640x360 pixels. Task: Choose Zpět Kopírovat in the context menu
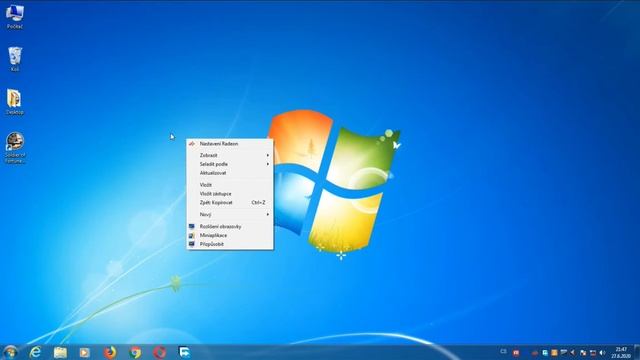click(230, 202)
